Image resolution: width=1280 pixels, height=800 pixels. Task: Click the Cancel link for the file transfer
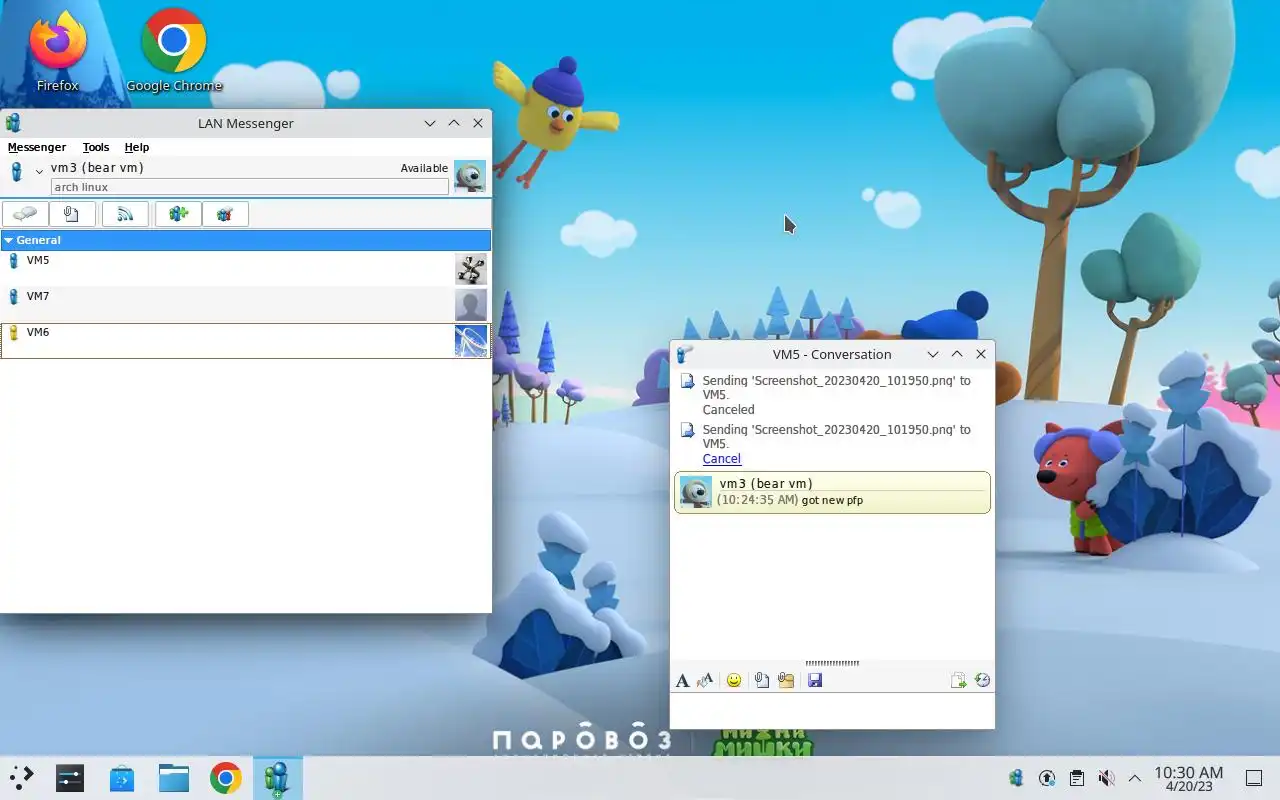(x=721, y=459)
